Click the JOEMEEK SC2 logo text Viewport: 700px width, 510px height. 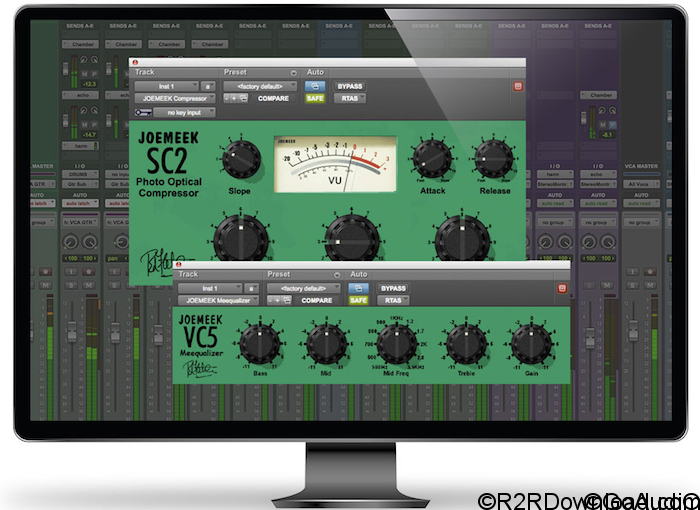tap(168, 153)
